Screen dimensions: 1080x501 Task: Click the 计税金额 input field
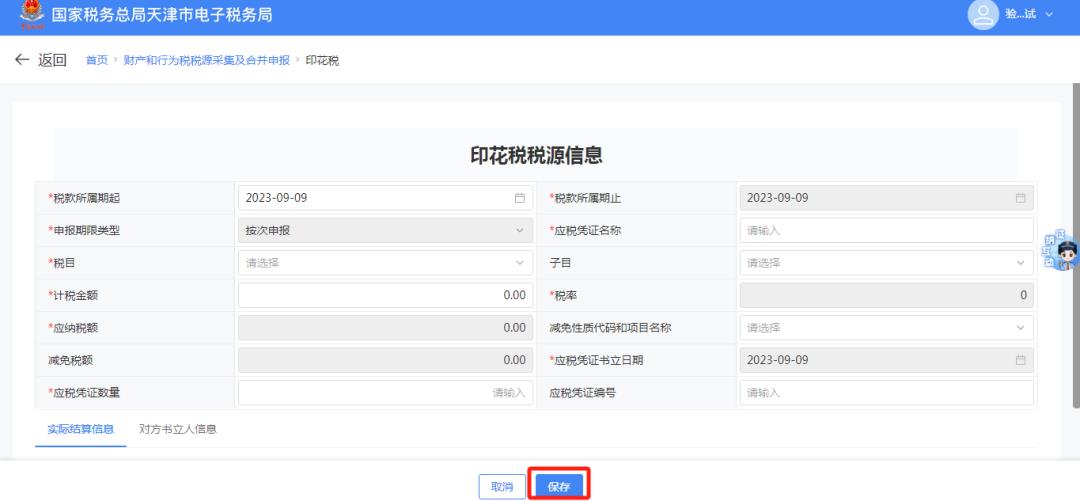(x=385, y=295)
